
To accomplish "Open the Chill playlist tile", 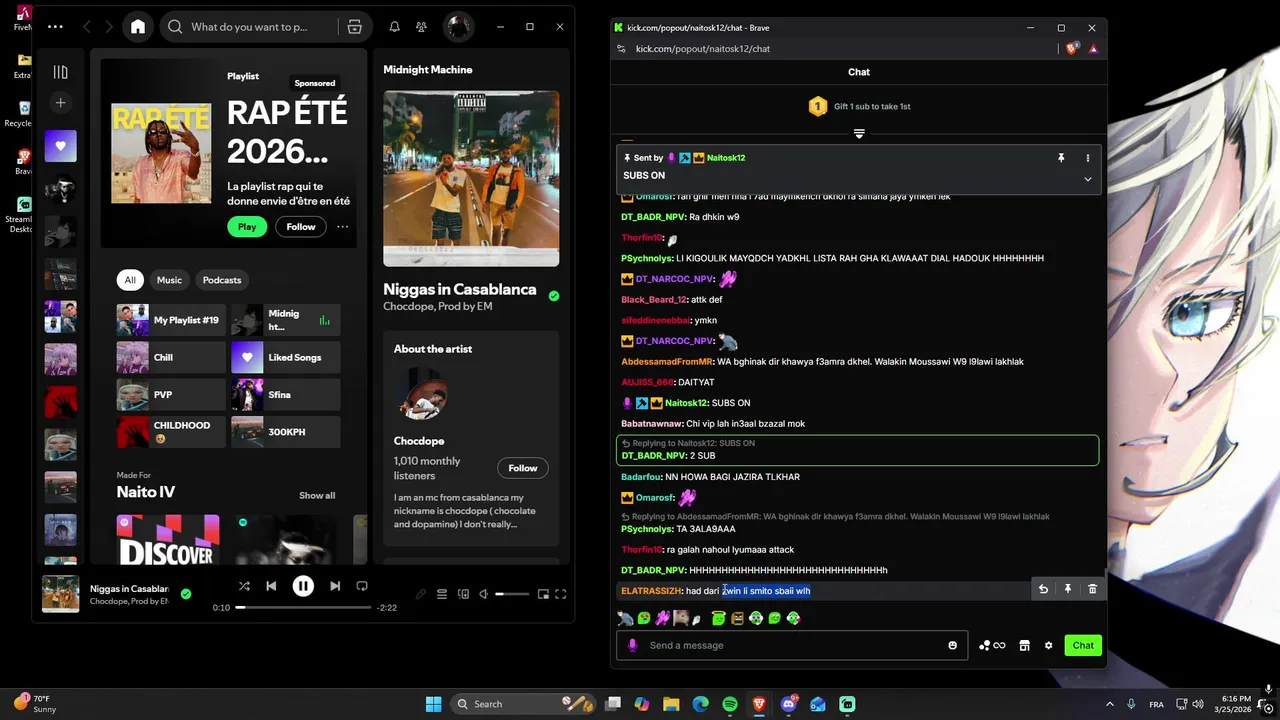I will [171, 357].
